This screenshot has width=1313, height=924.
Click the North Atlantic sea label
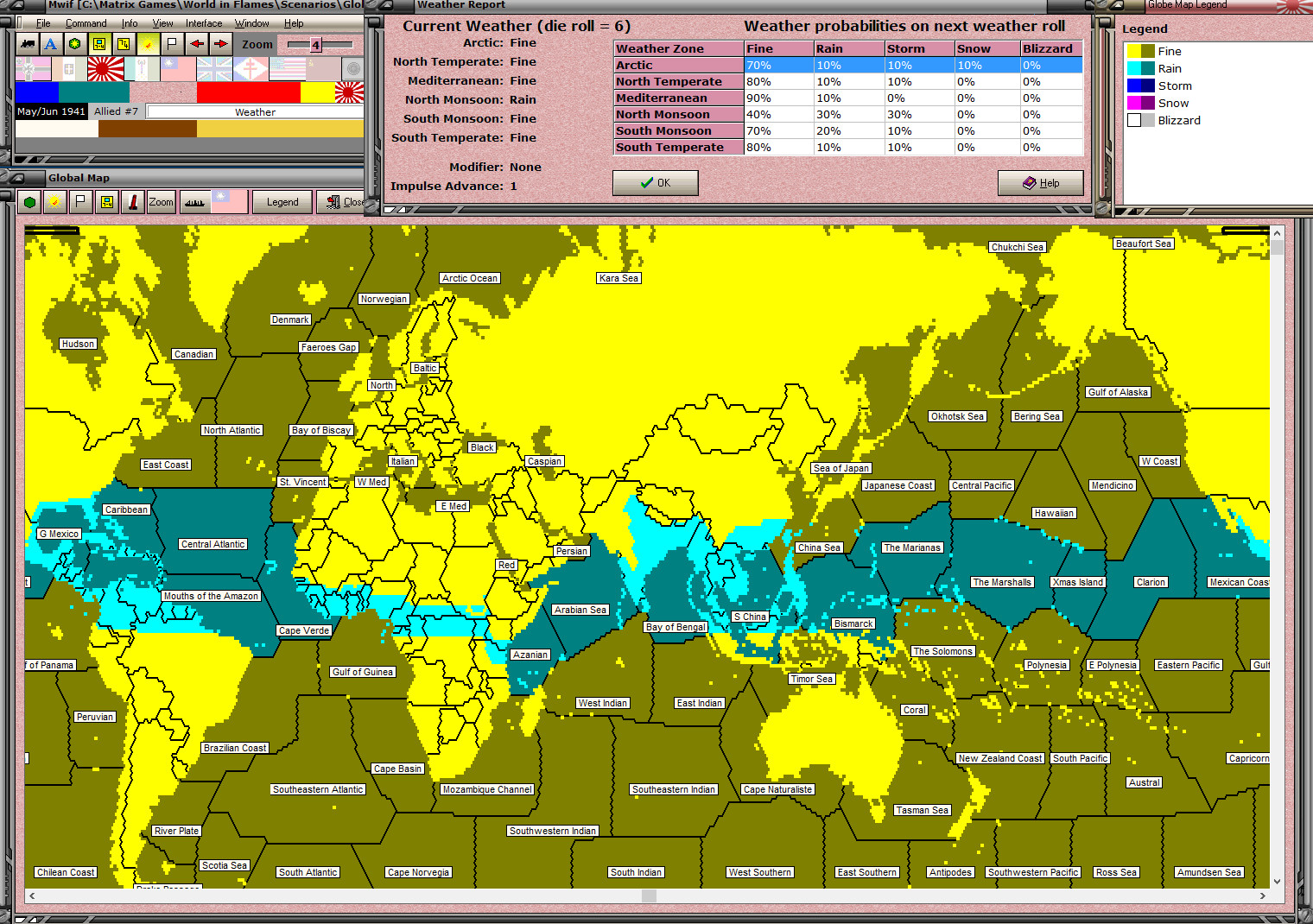tap(232, 430)
